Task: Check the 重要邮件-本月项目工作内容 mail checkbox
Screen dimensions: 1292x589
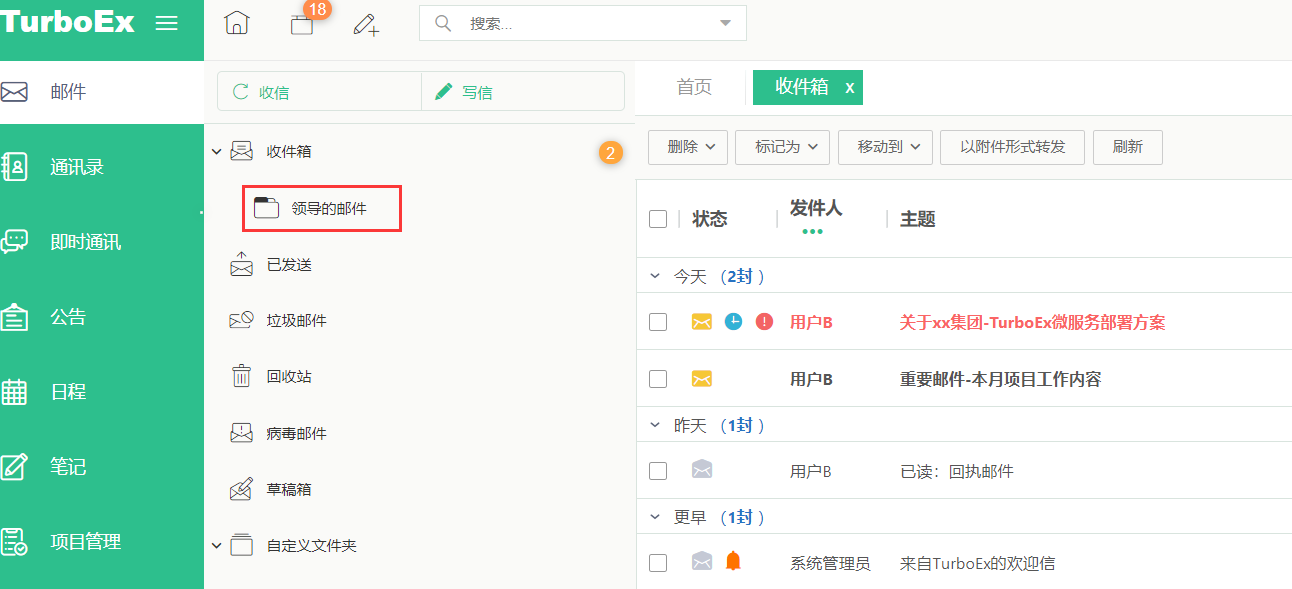Action: 658,379
